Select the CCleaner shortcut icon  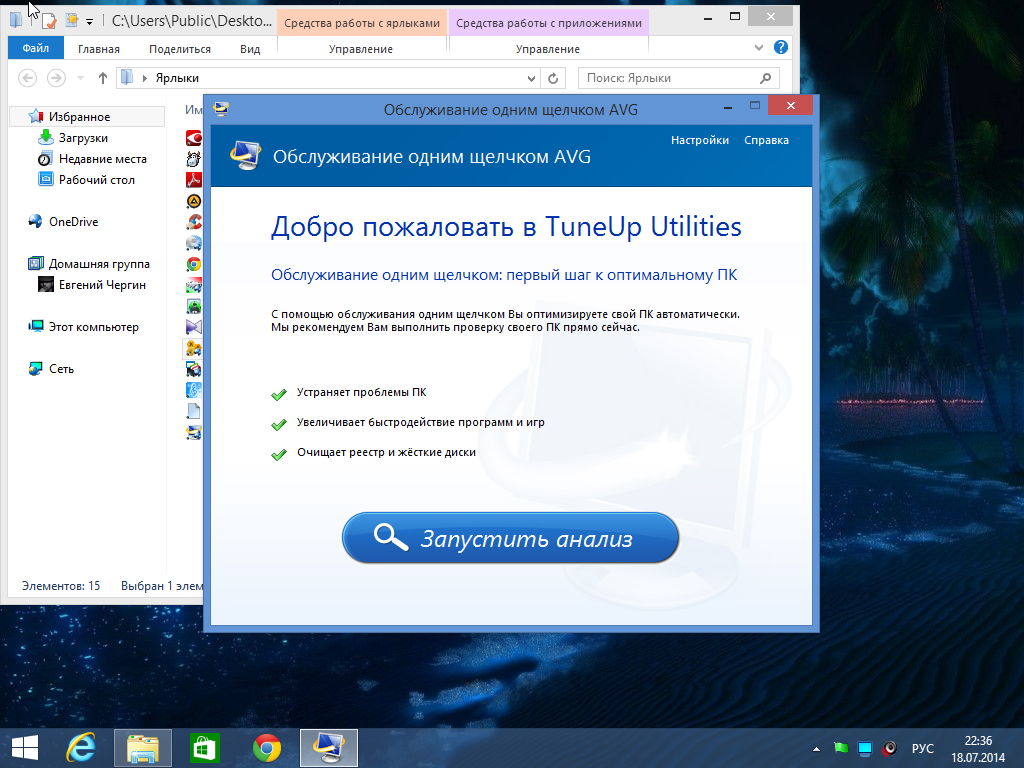(194, 222)
